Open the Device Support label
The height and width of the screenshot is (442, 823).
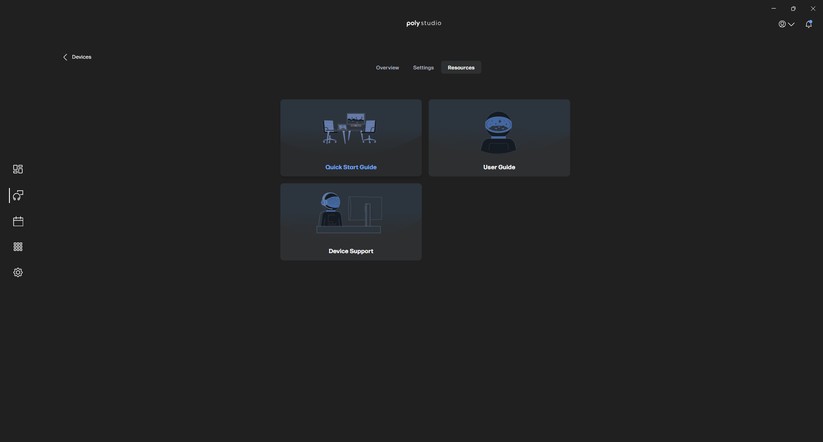pos(351,251)
